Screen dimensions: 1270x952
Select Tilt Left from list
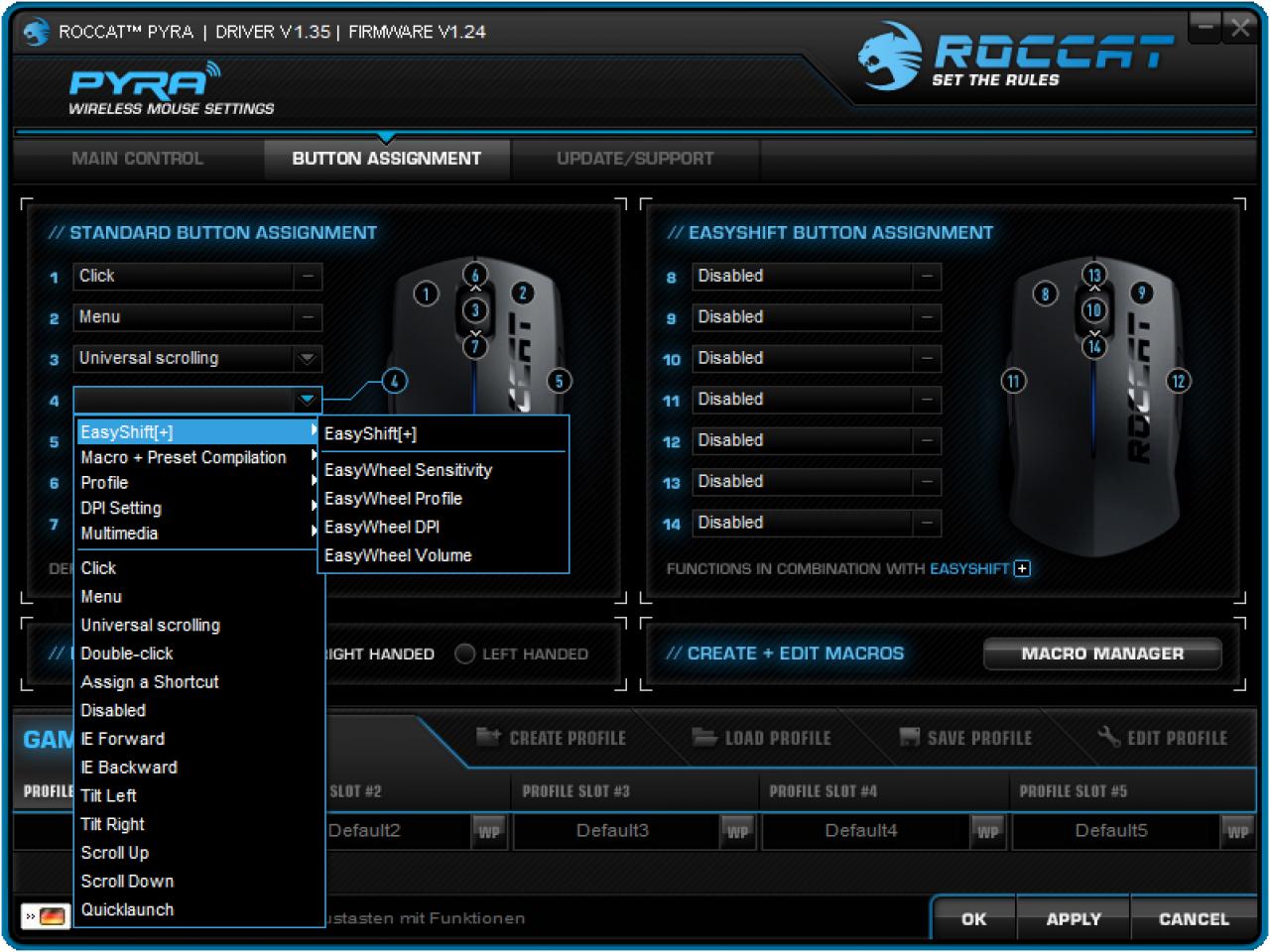coord(198,796)
